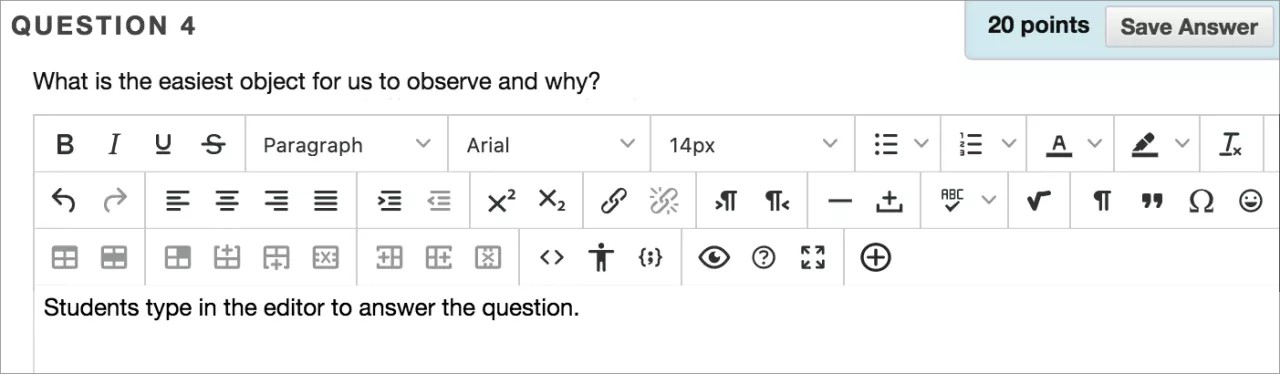Align text right

pyautogui.click(x=276, y=201)
